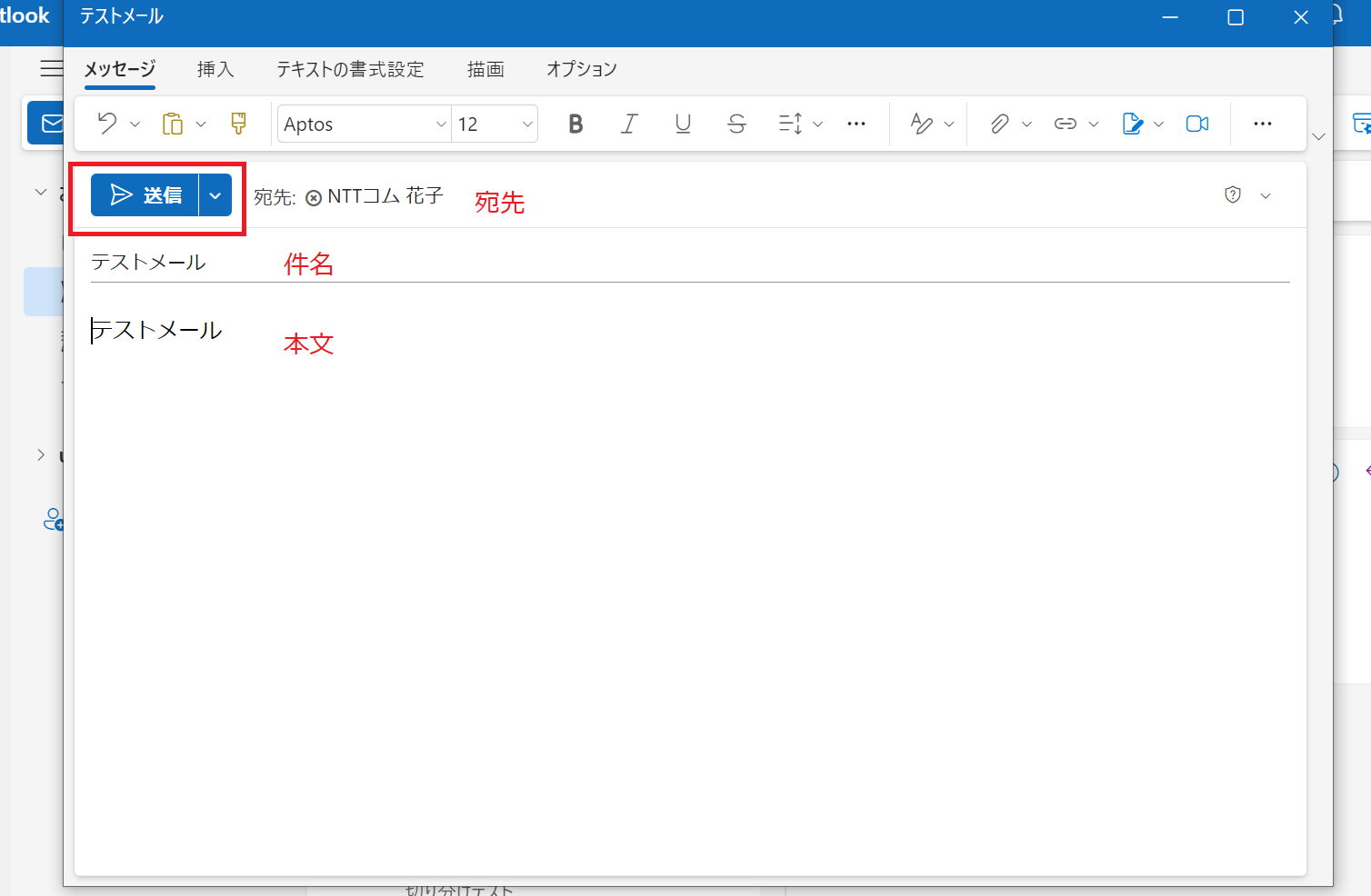Screen dimensions: 1371x896
Task: Click the Signature pen icon
Action: point(1132,124)
